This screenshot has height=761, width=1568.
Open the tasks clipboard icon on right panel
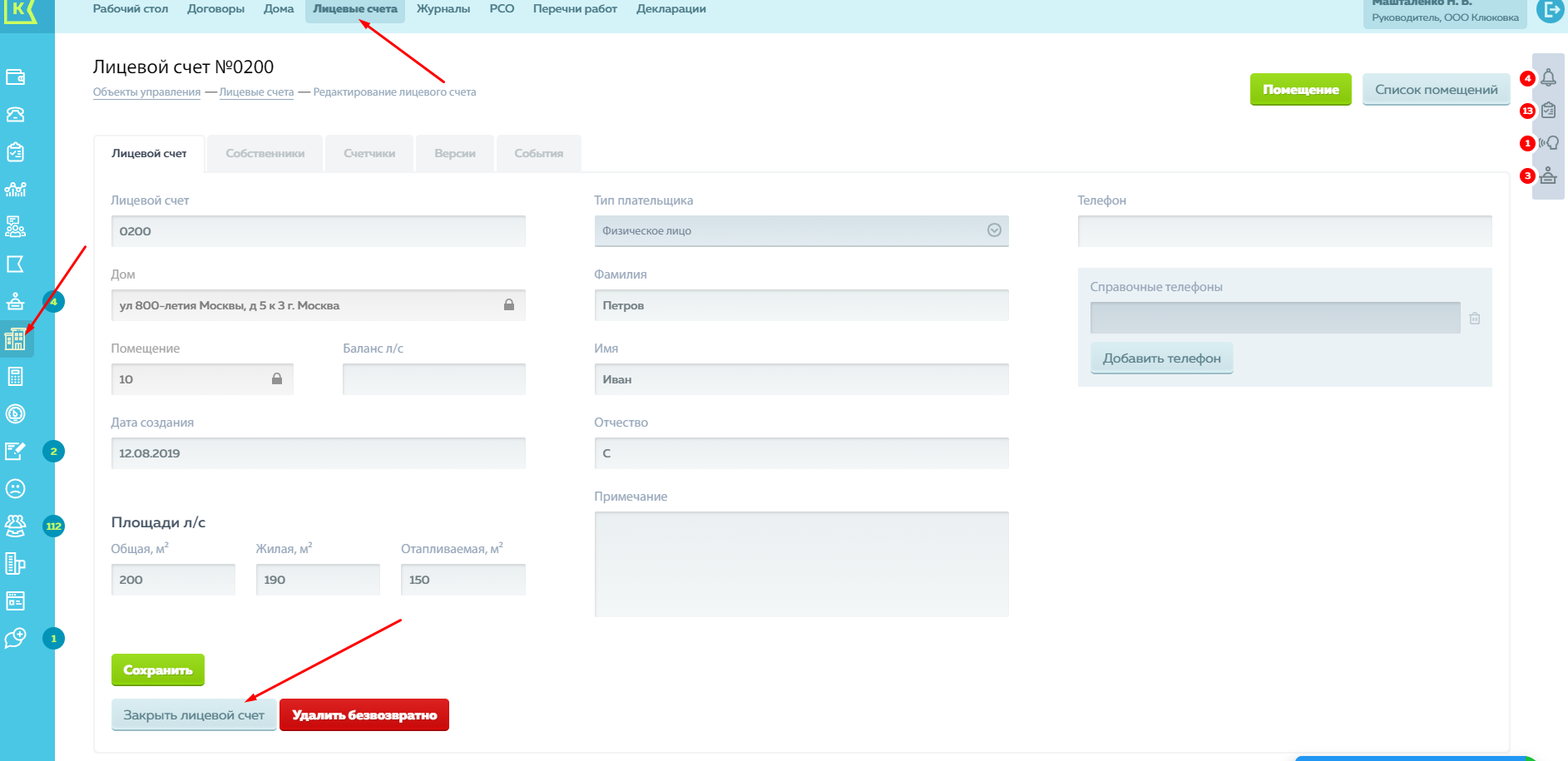(1548, 111)
